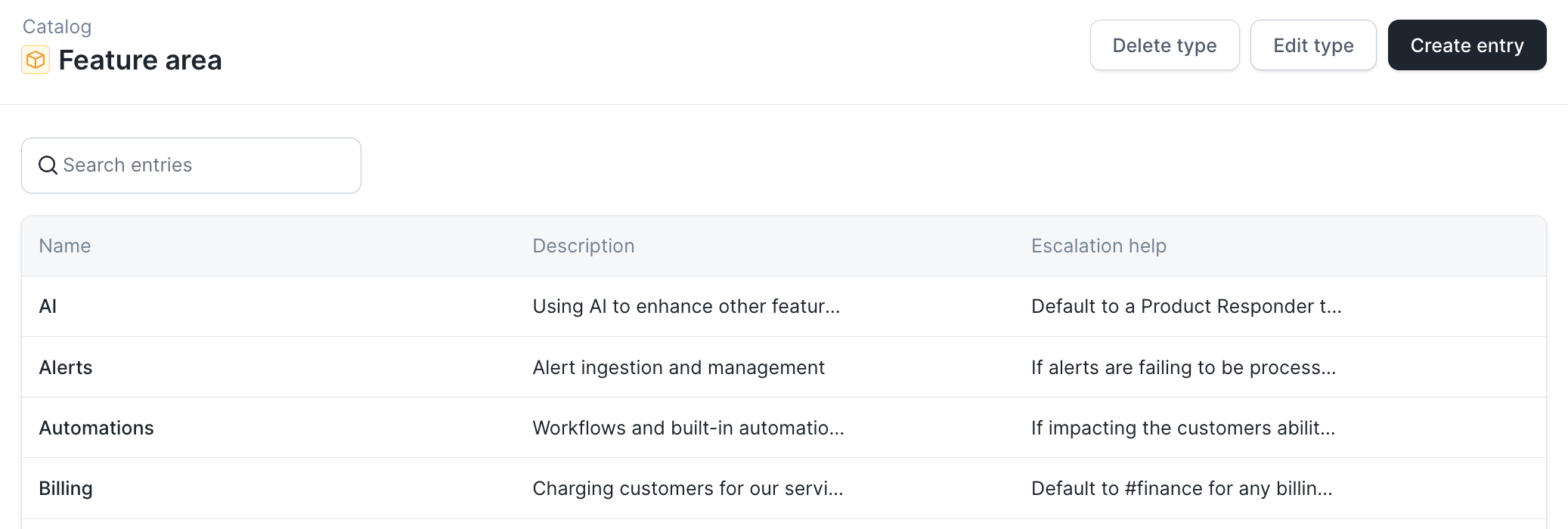Screen dimensions: 1568x529
Task: Open the AI entry
Action: 48,306
